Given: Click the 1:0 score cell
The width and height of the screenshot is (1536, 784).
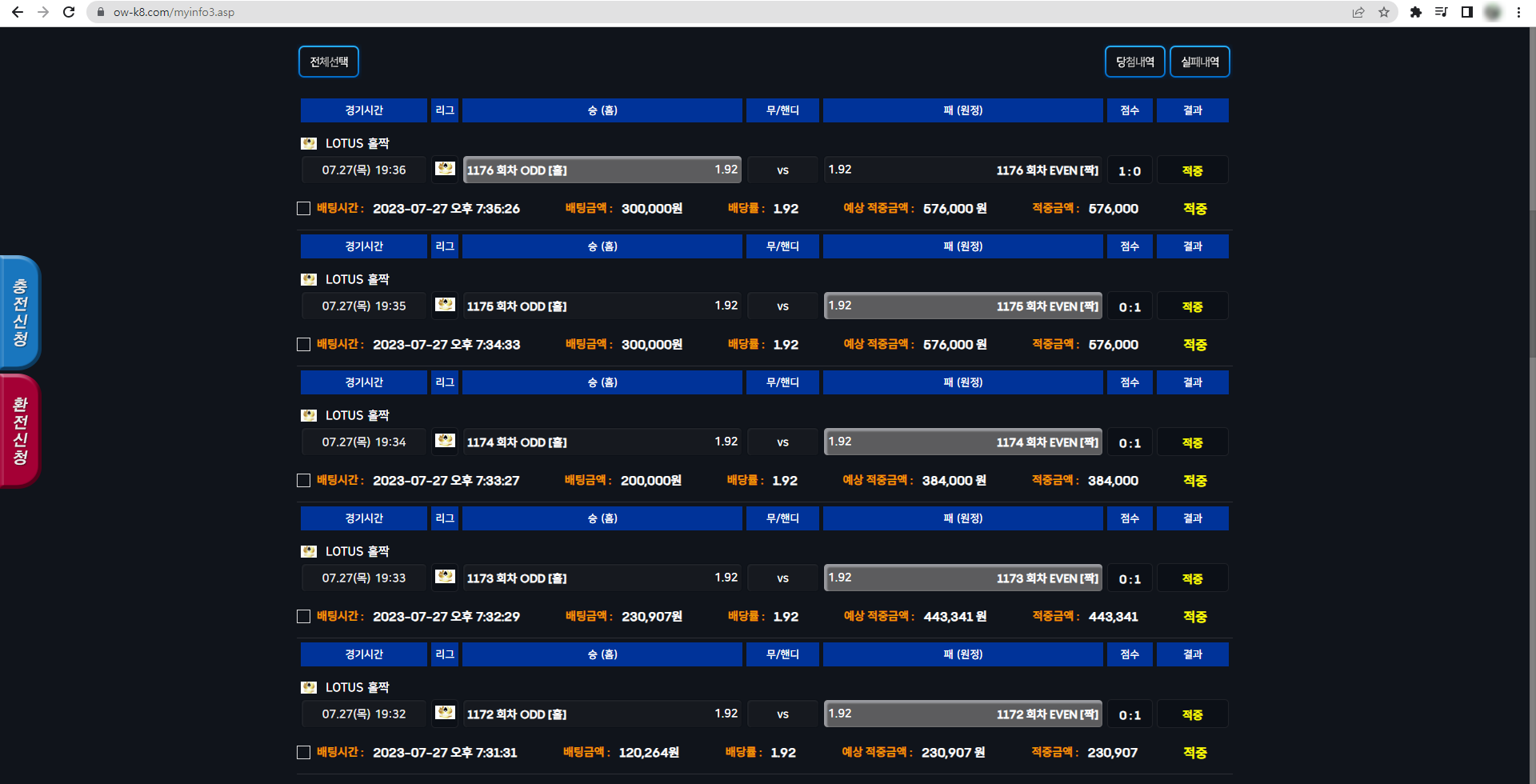Looking at the screenshot, I should coord(1130,170).
